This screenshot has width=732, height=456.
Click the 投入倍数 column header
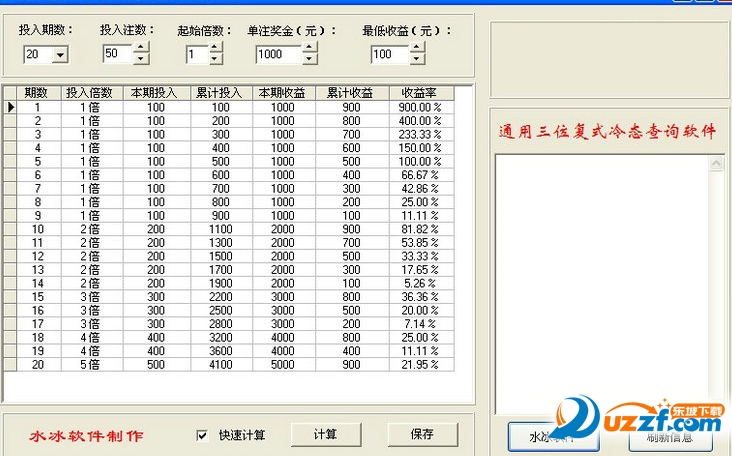click(x=92, y=93)
